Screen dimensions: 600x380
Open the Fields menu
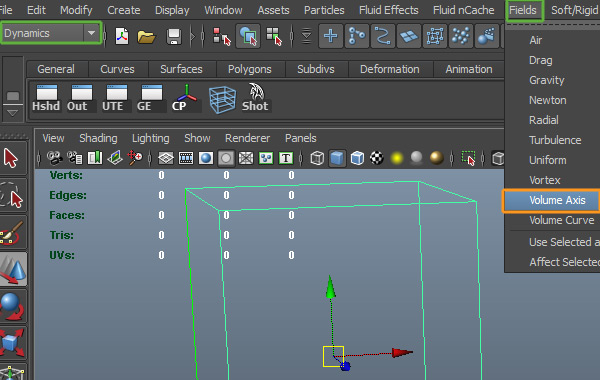point(523,10)
